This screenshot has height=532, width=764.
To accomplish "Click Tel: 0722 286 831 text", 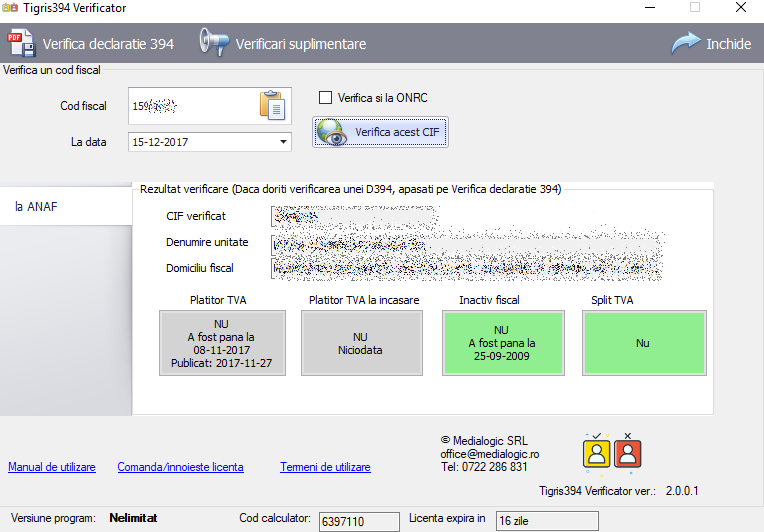I will pyautogui.click(x=484, y=467).
